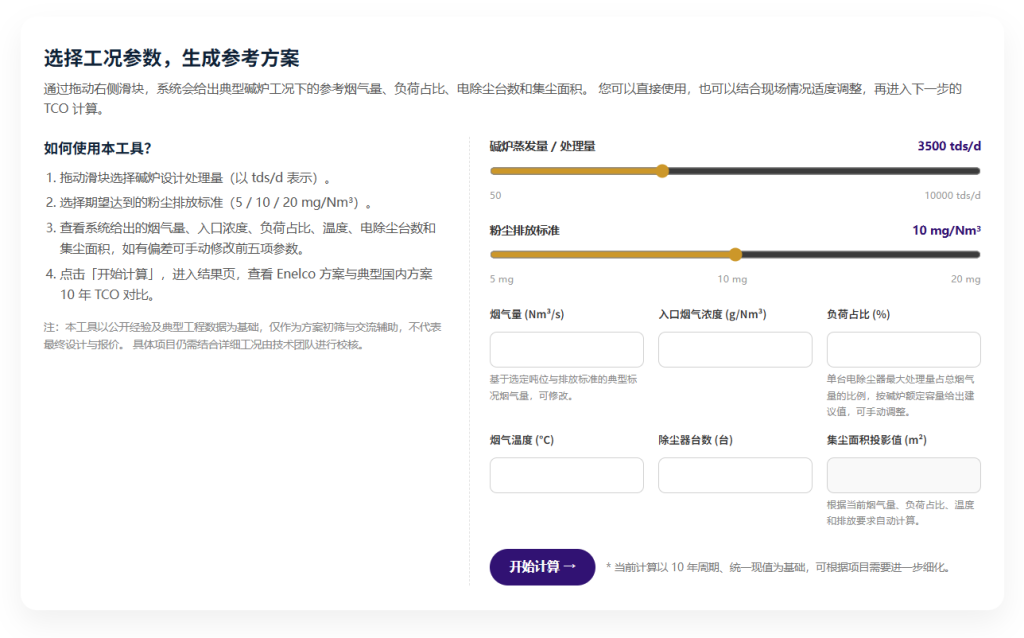Click the 粉尘排放标准 label text

524,230
